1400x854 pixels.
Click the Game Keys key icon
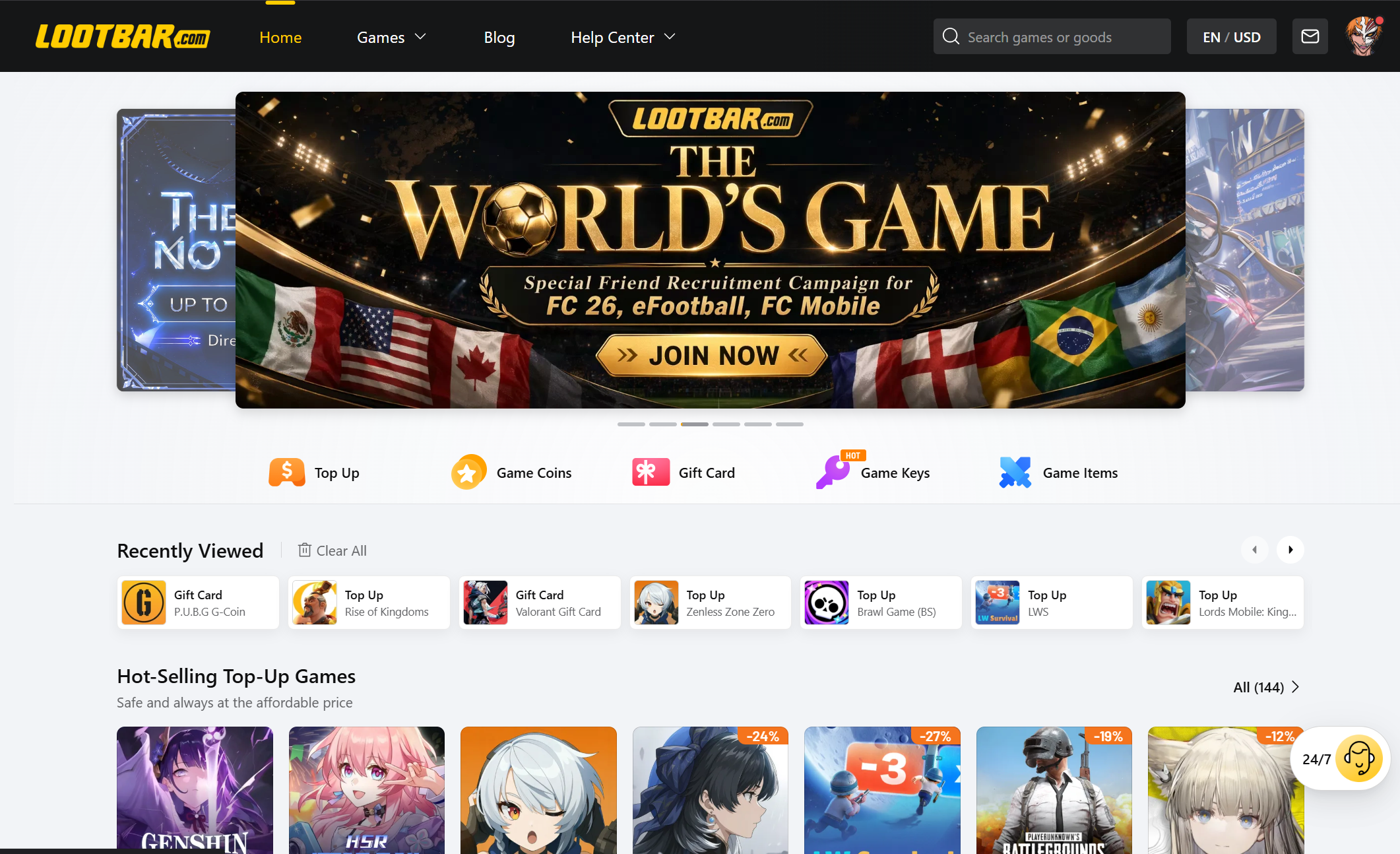pos(833,473)
